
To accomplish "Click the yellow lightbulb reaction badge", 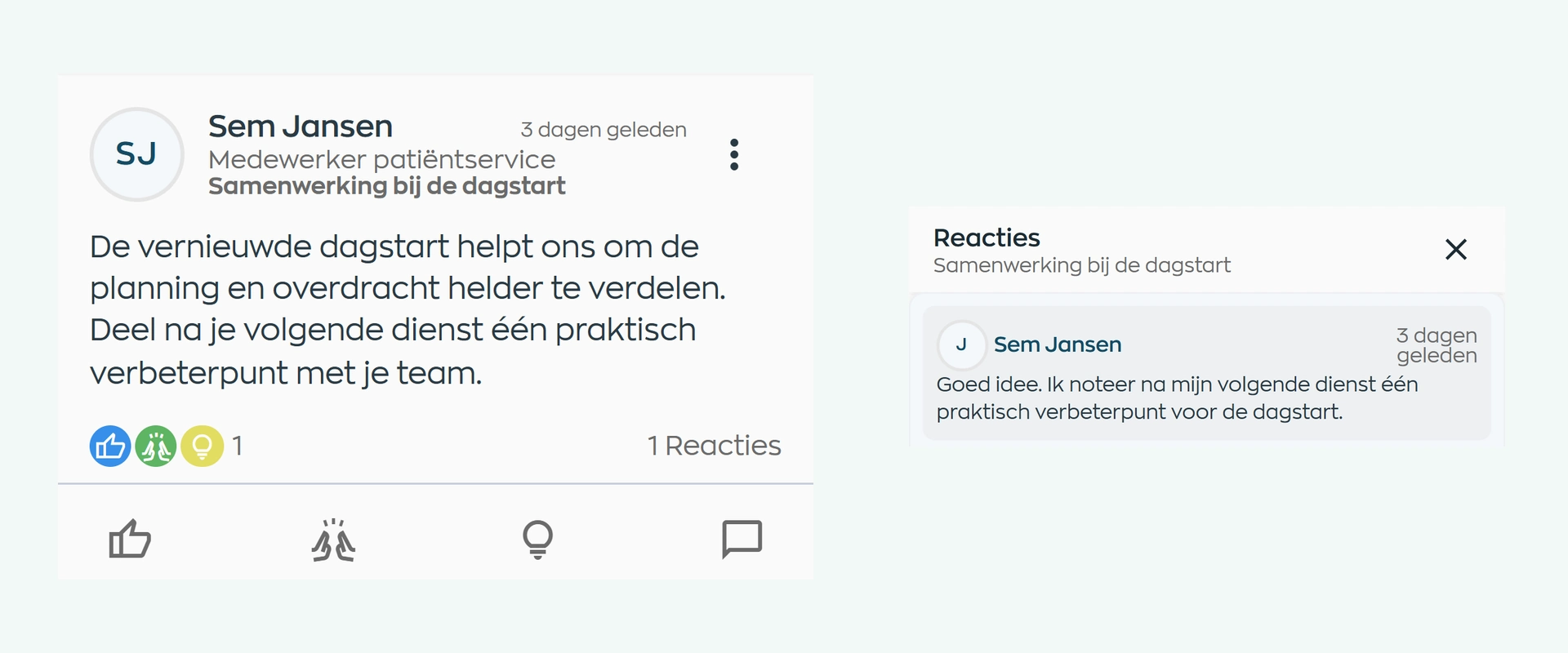I will coord(202,446).
